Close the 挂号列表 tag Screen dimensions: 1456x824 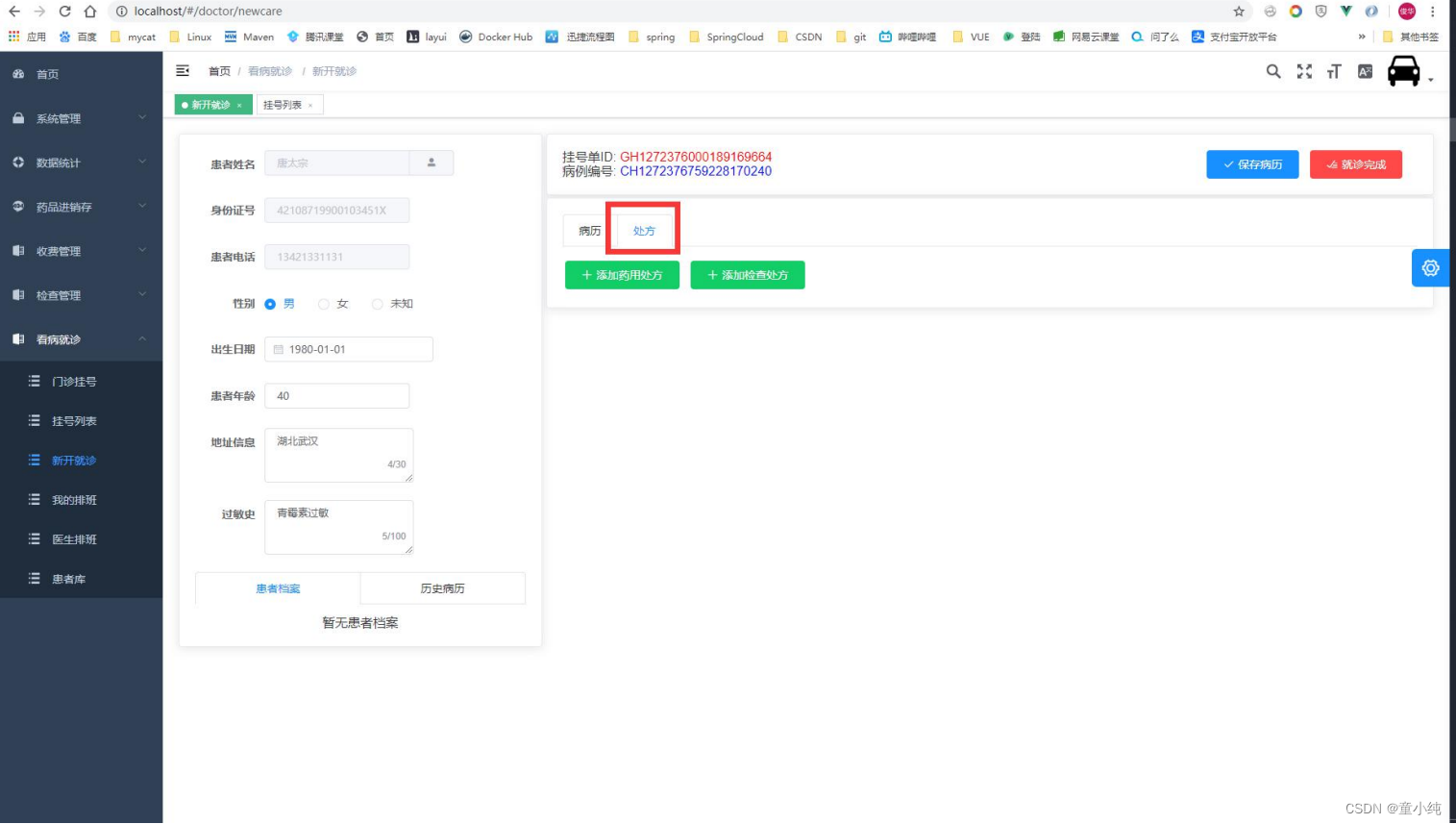pyautogui.click(x=310, y=106)
